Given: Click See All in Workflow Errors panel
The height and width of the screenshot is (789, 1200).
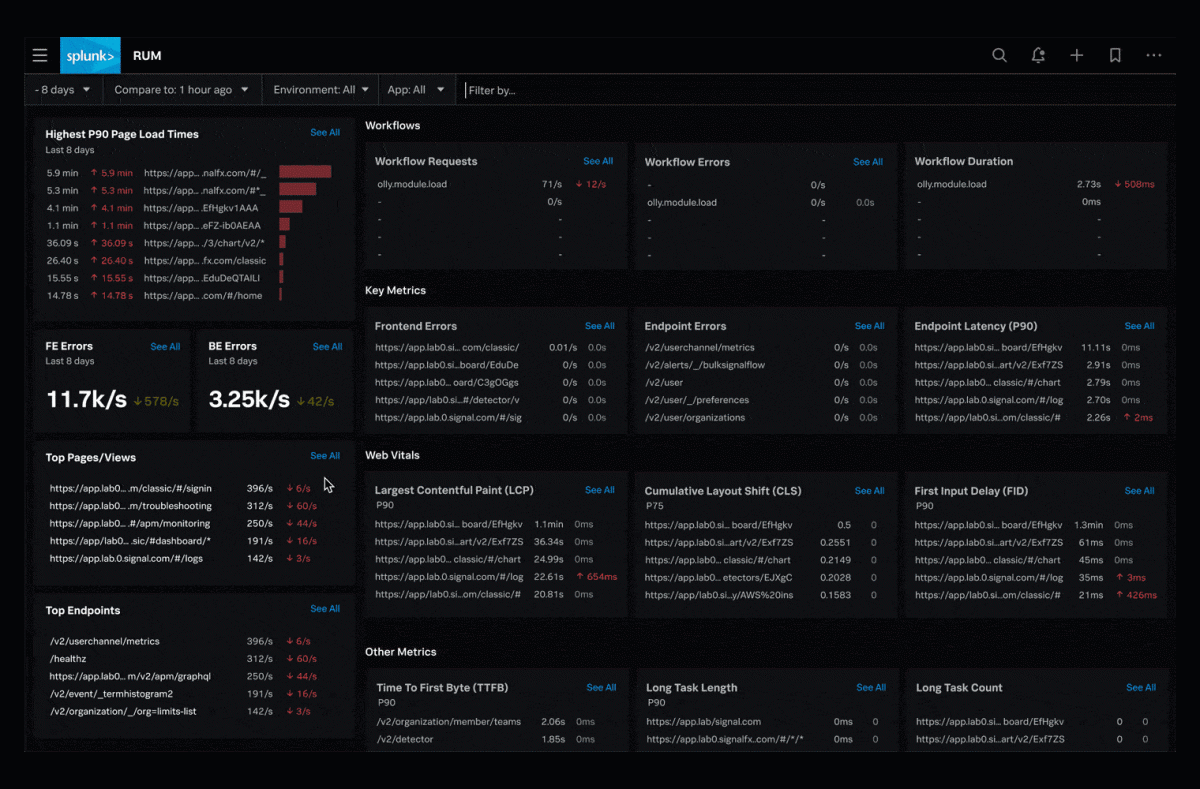Looking at the screenshot, I should point(868,161).
